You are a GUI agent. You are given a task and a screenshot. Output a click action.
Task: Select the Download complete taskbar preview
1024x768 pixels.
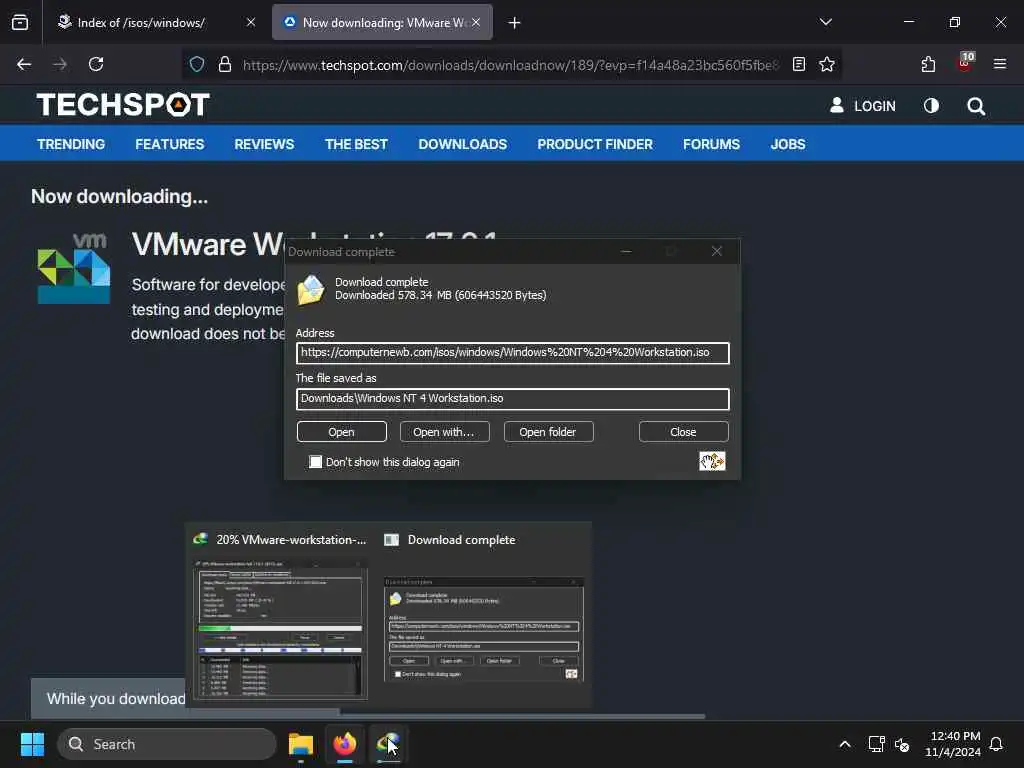tap(484, 613)
